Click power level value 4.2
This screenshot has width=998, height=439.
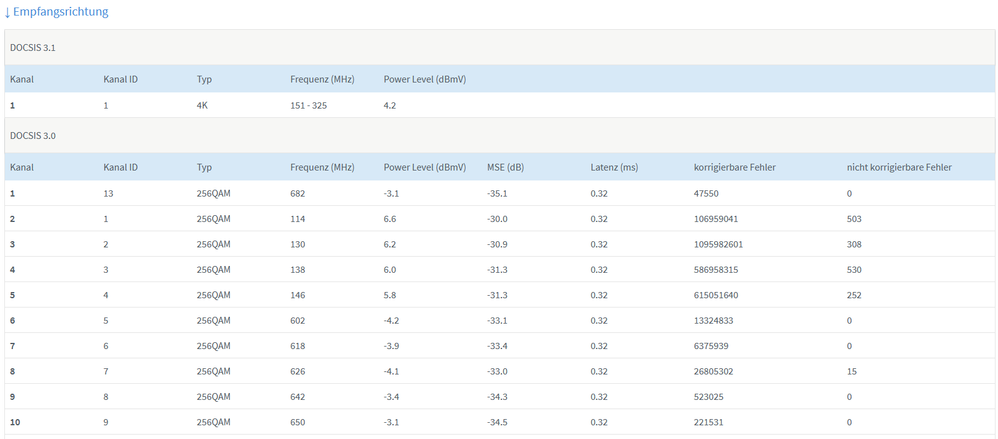tap(390, 106)
